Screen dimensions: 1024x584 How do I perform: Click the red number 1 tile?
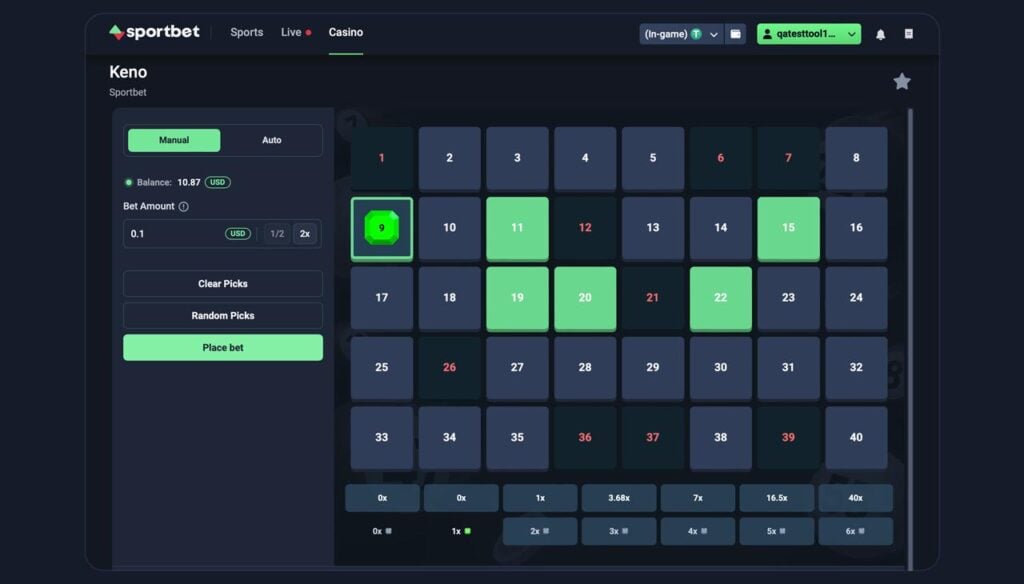point(381,159)
